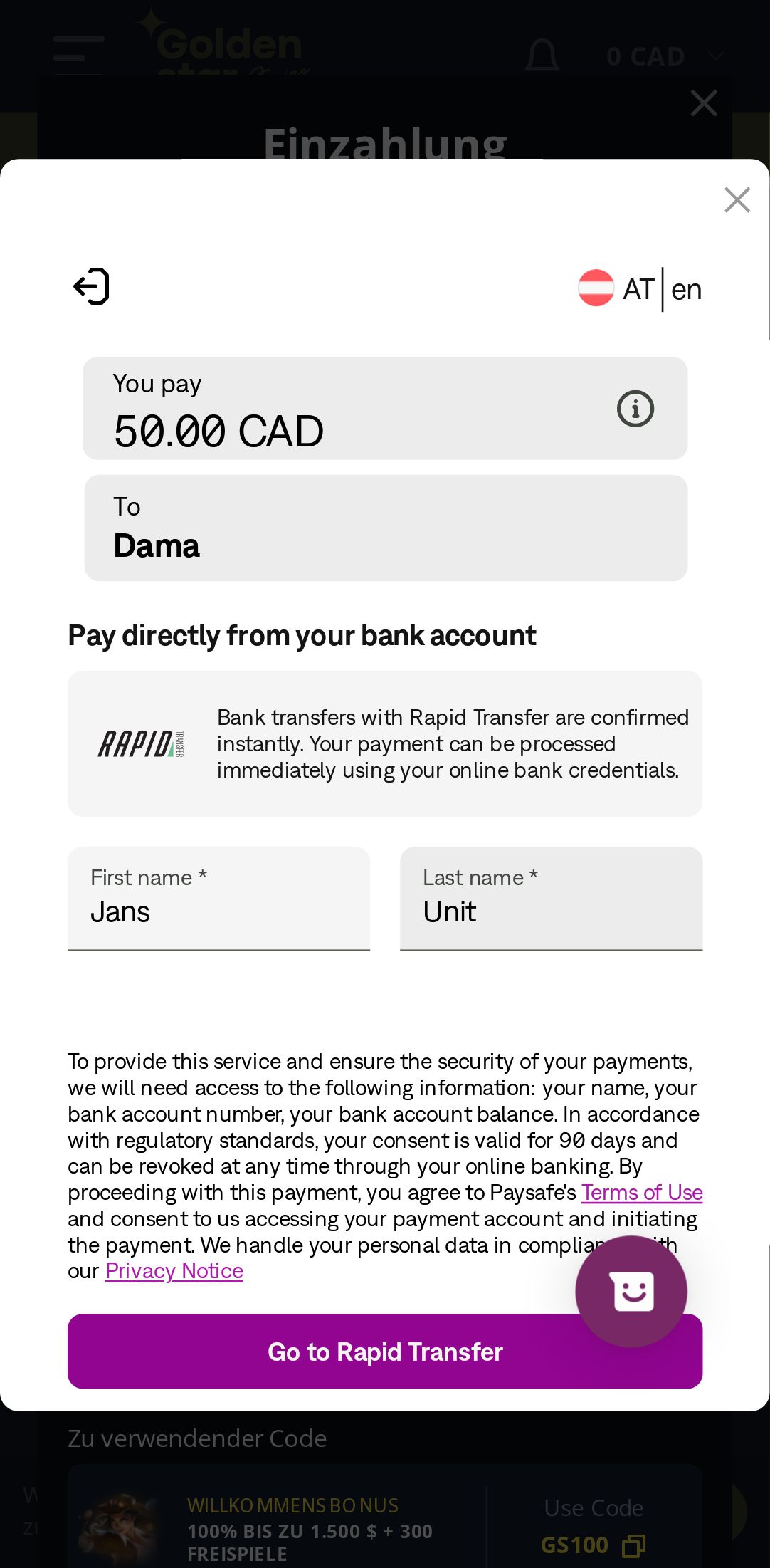Screen dimensions: 770x1568
Task: Change the 'en' language selection
Action: point(686,290)
